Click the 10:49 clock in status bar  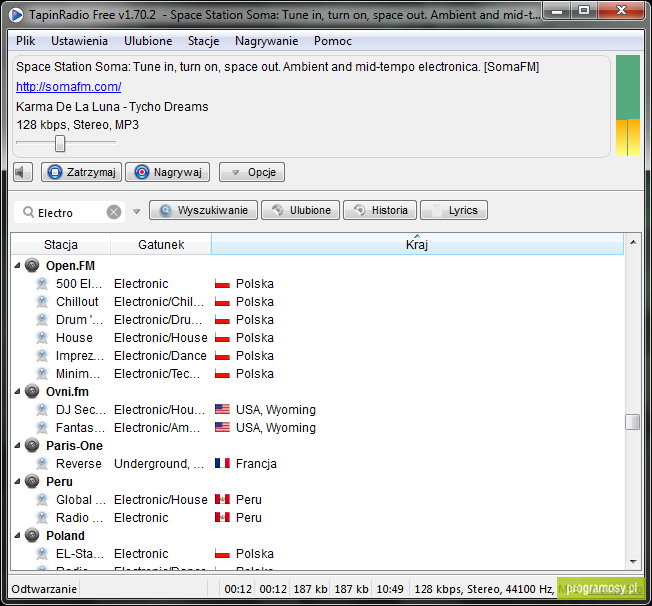pyautogui.click(x=390, y=589)
